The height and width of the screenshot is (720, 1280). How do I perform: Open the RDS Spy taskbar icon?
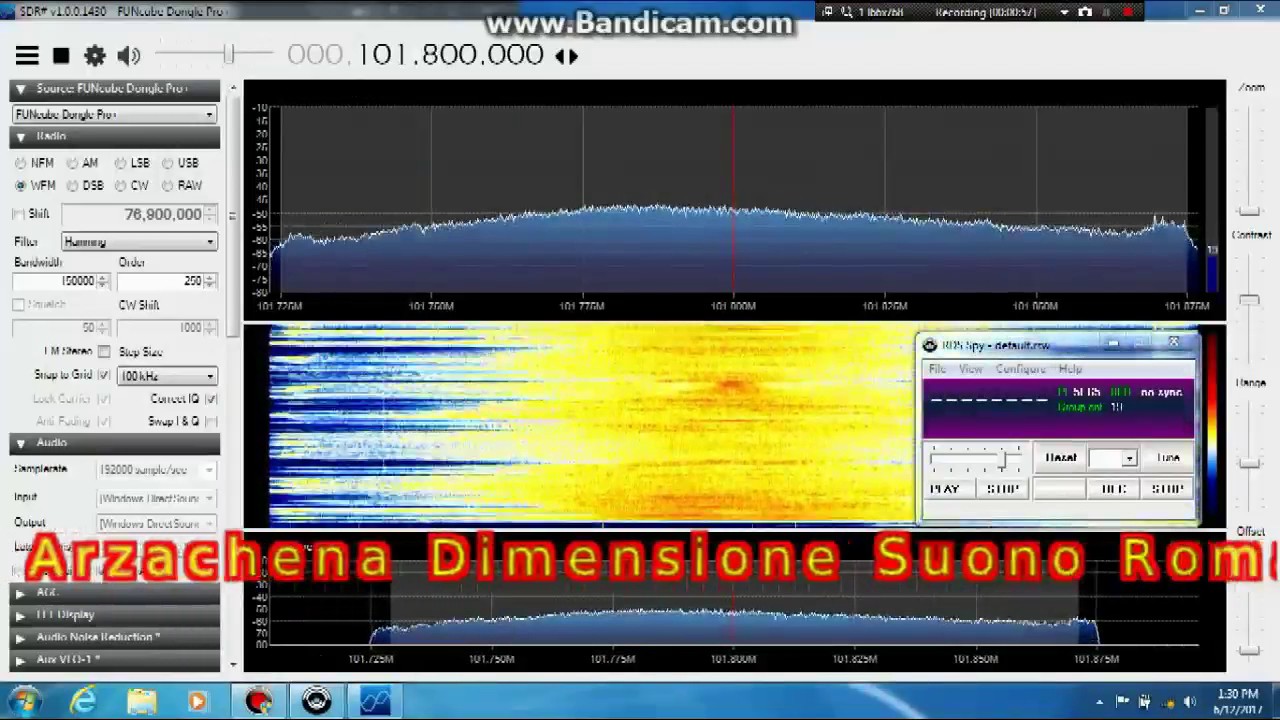(317, 701)
